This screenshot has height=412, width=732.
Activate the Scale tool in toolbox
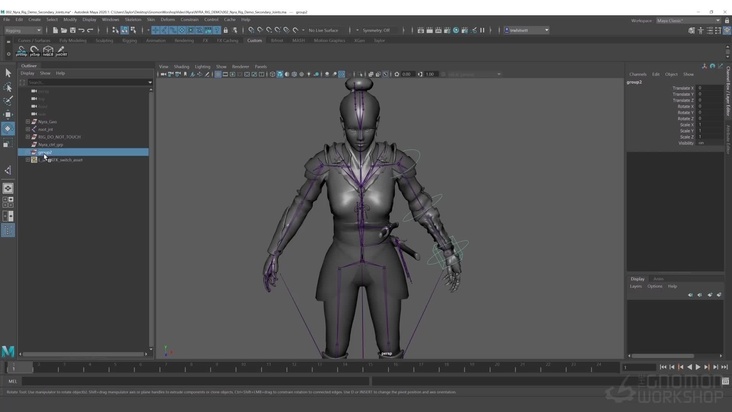8,143
